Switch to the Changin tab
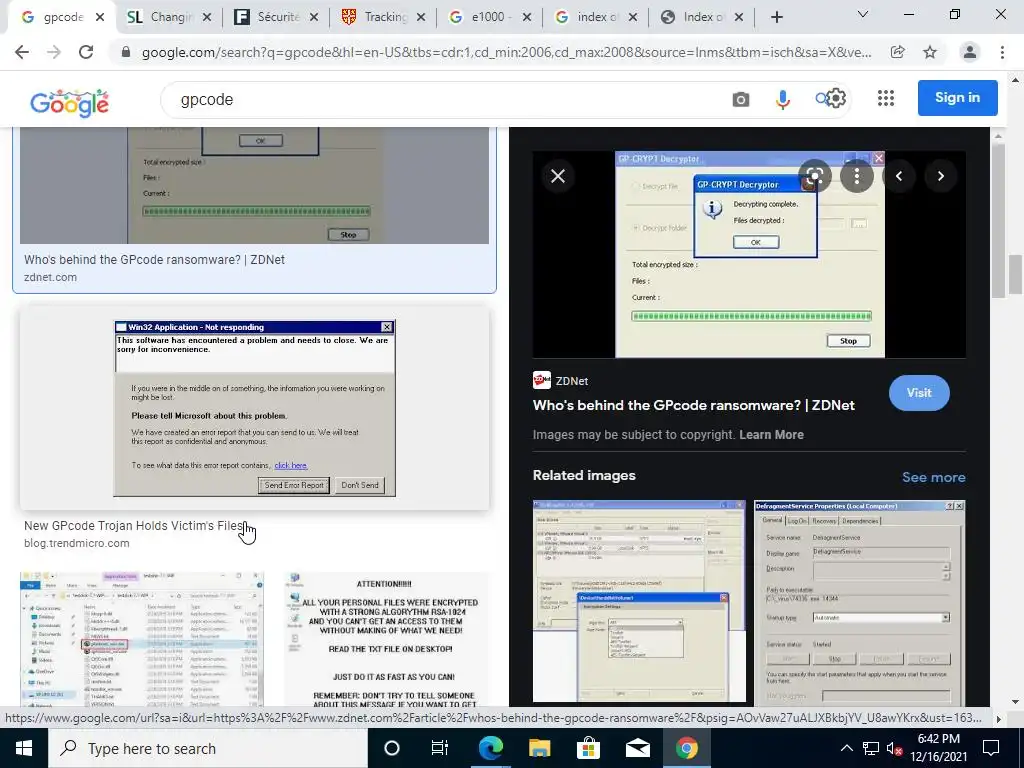 (171, 17)
